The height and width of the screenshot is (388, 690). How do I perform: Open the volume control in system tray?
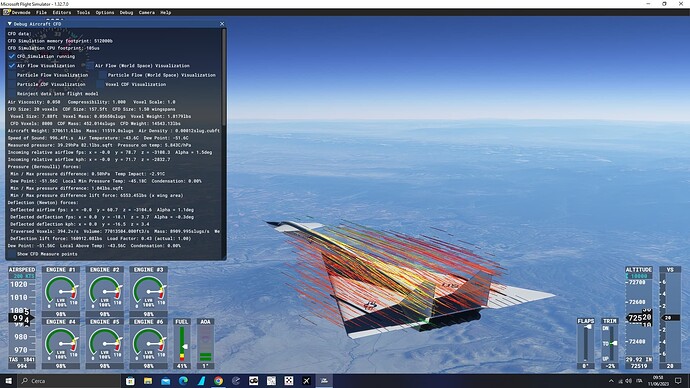click(628, 381)
